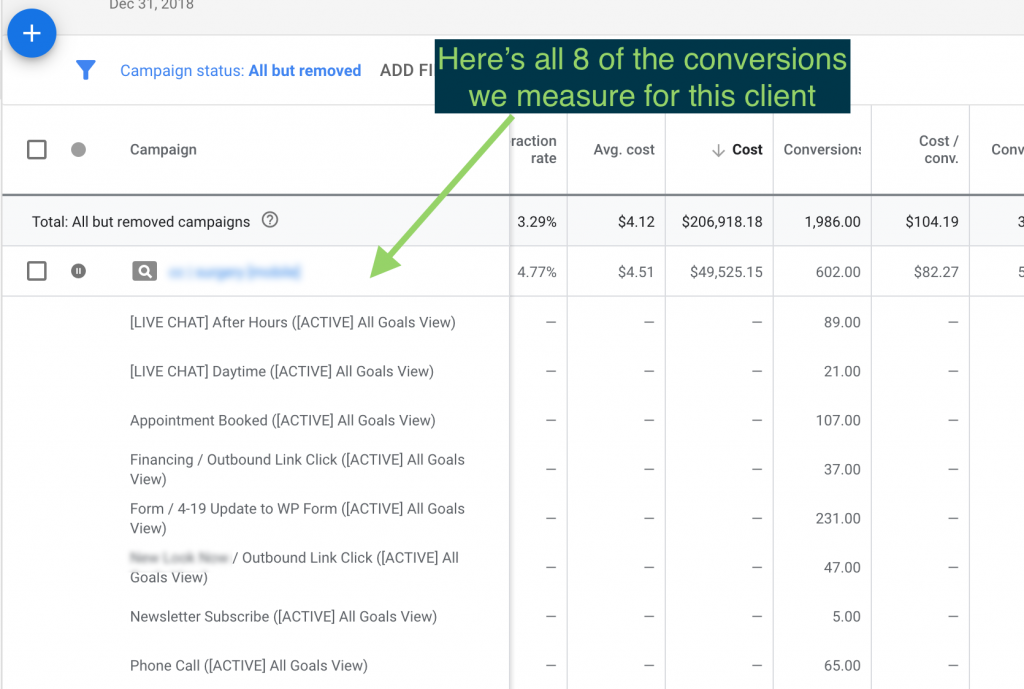Click the paused status icon in campaign row
This screenshot has width=1024, height=689.
tap(79, 271)
